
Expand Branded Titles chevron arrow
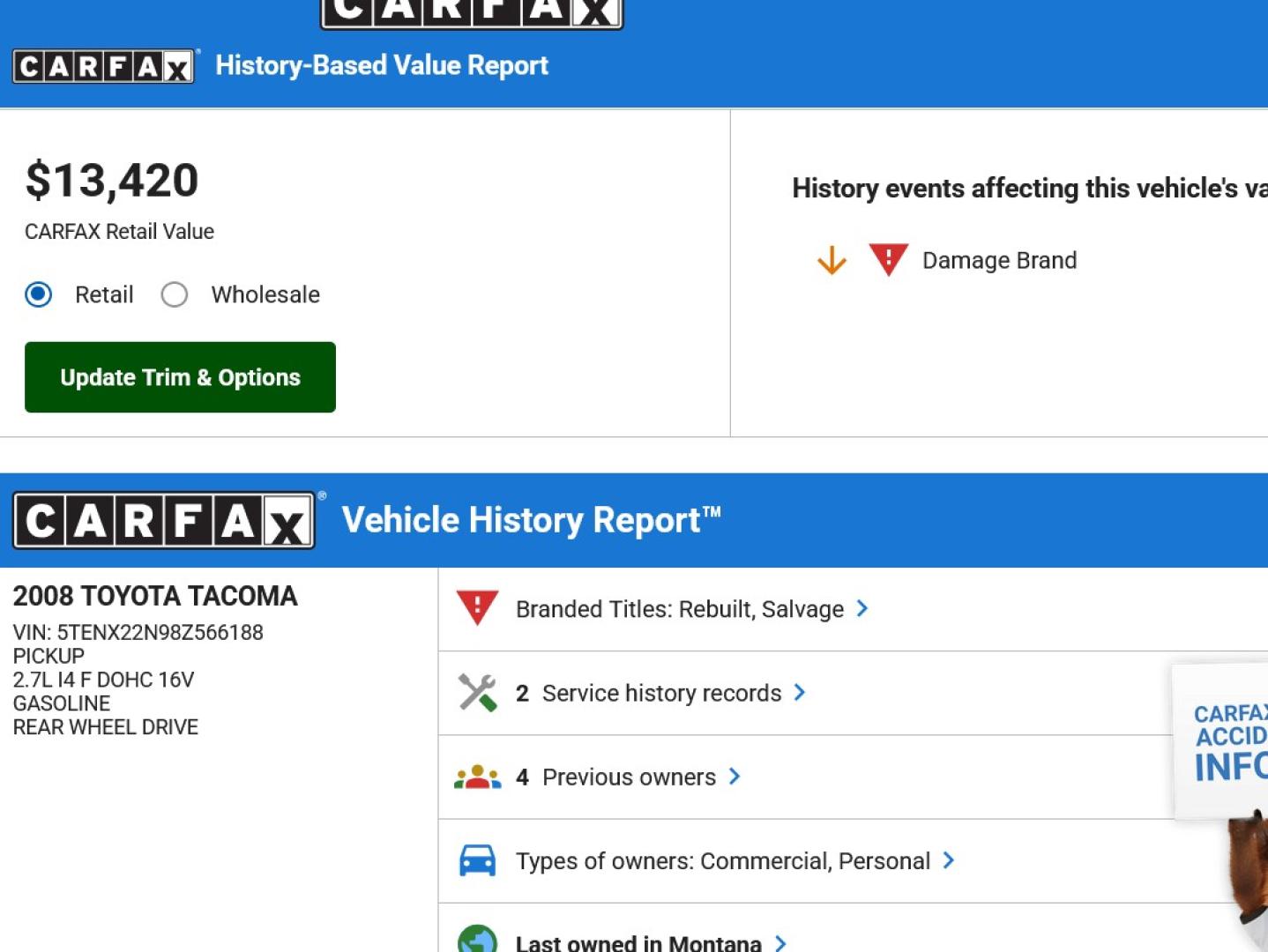point(862,608)
